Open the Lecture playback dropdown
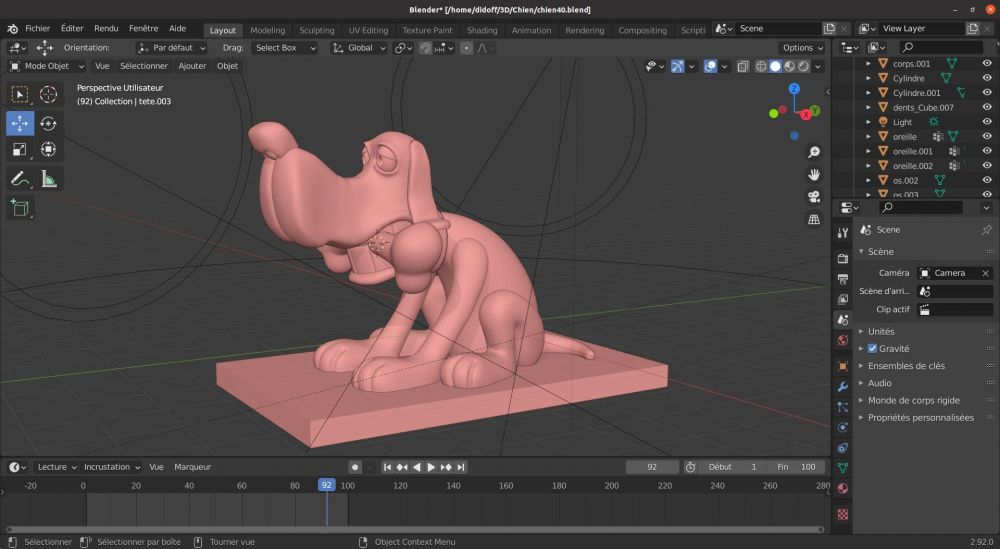This screenshot has width=1000, height=549. coord(57,467)
